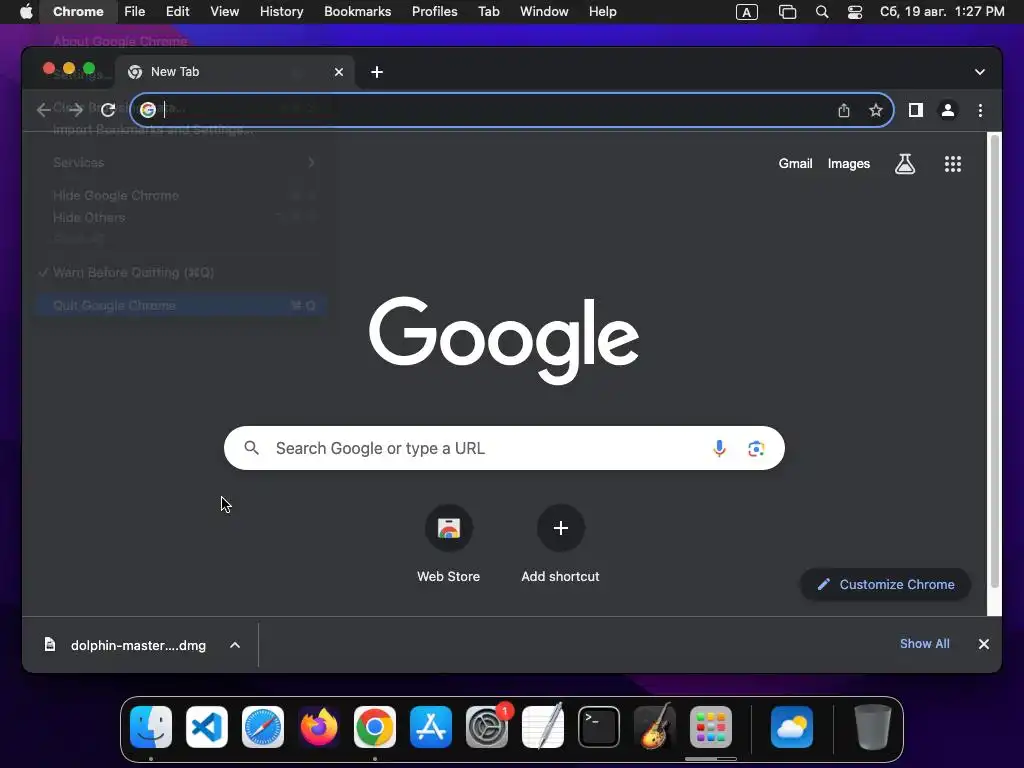
Task: Click the Stage Manager windows icon in menu bar
Action: point(787,12)
